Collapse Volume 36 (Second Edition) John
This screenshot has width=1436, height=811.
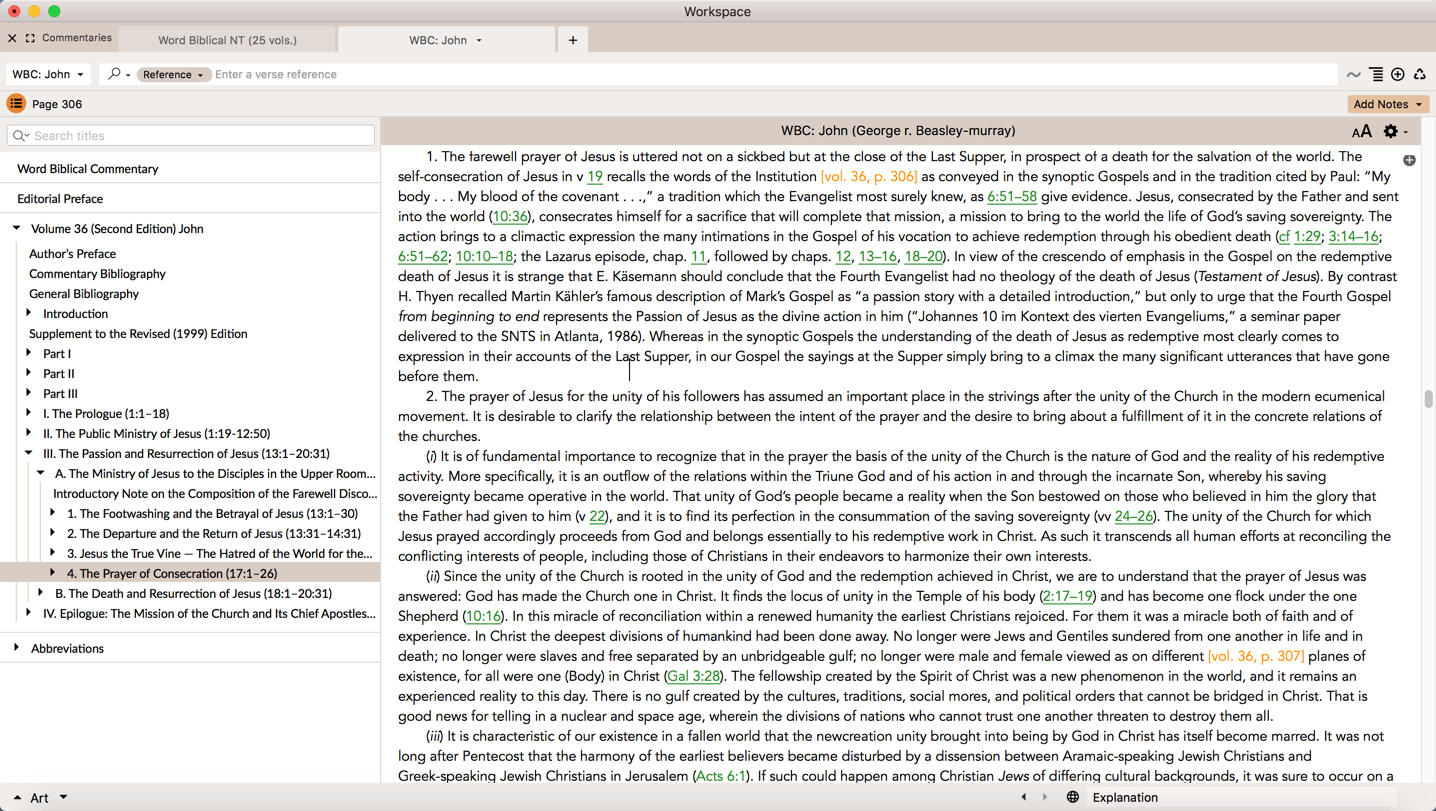click(17, 228)
